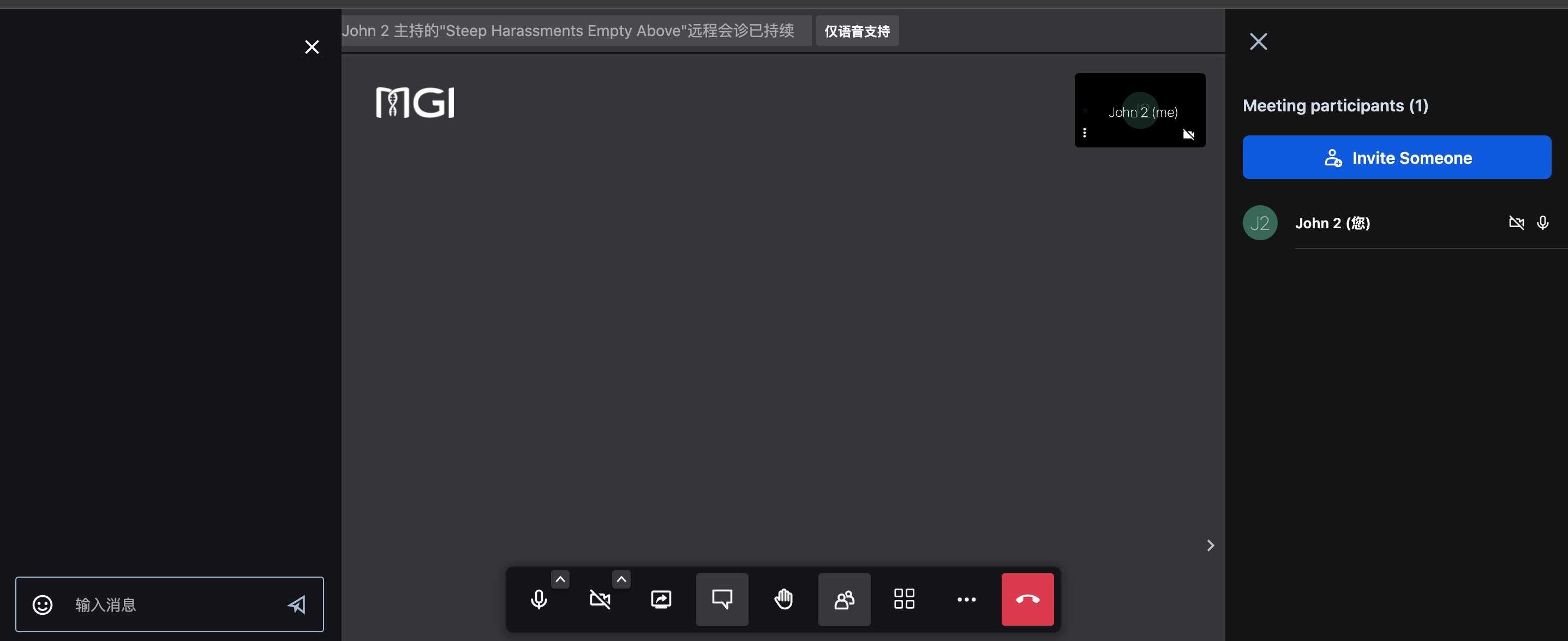Expand video options arrow beside camera
The image size is (1568, 641).
tap(621, 579)
